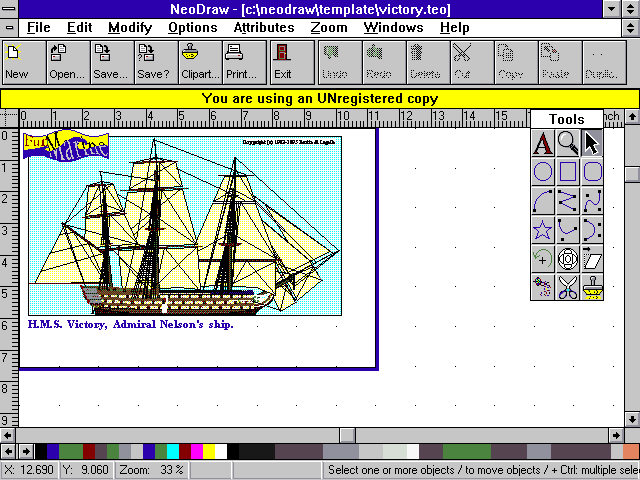Screen dimensions: 640x480
Task: Click the vertical scrollbar down arrow
Action: [632, 418]
